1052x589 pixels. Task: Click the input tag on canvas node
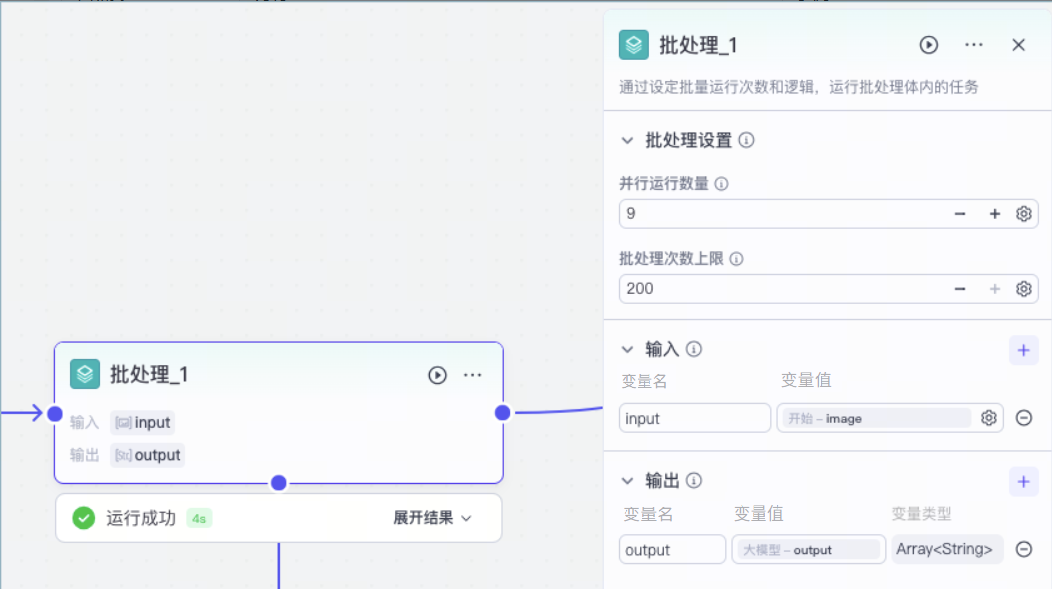pyautogui.click(x=142, y=423)
